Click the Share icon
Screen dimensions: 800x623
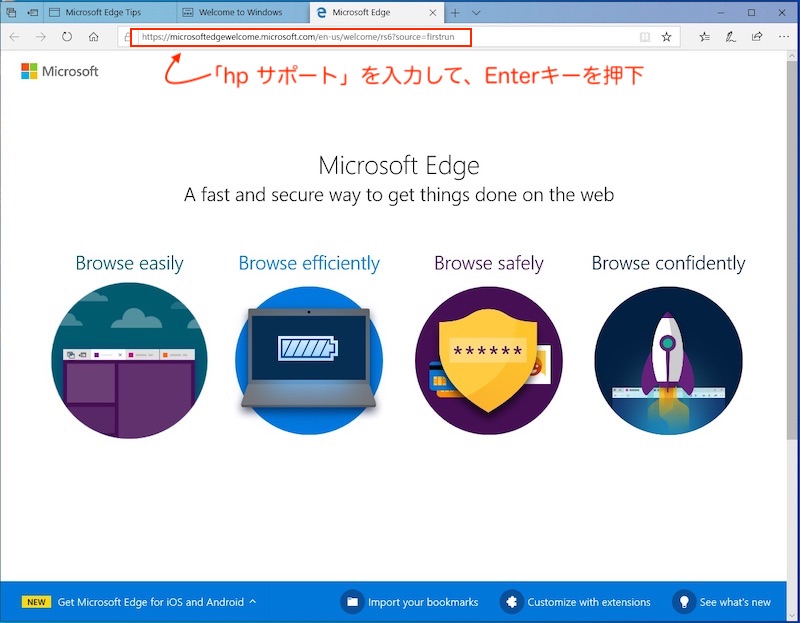(x=757, y=37)
